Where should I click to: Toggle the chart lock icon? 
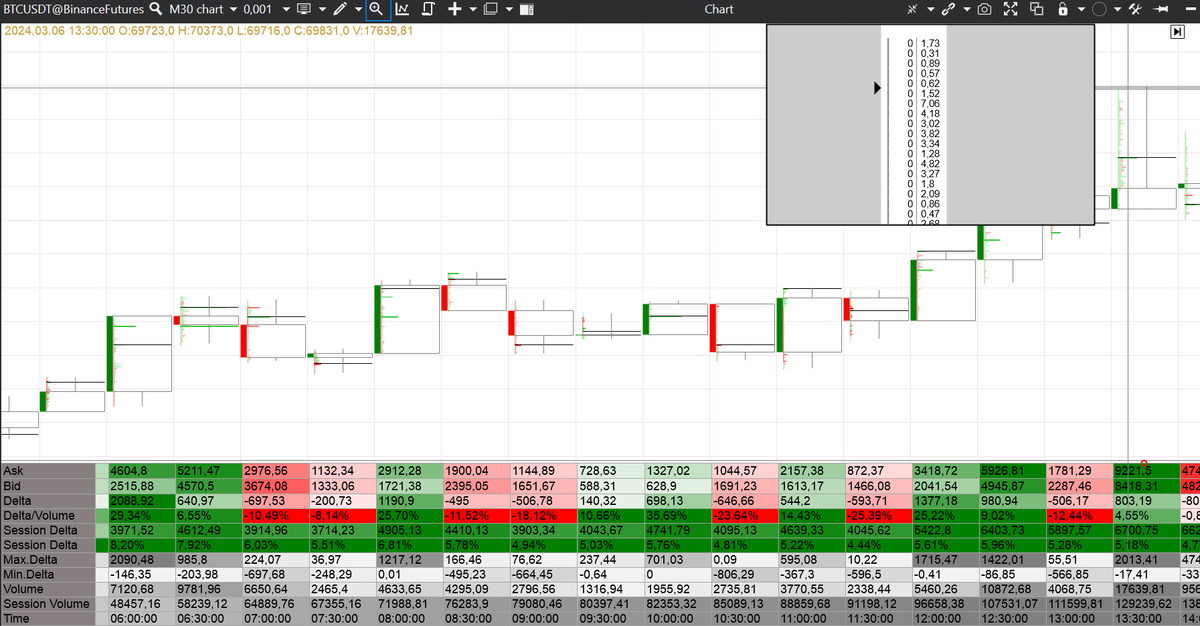point(1063,9)
